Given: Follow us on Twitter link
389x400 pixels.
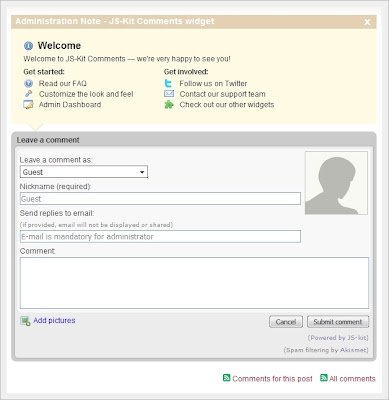Looking at the screenshot, I should 213,83.
